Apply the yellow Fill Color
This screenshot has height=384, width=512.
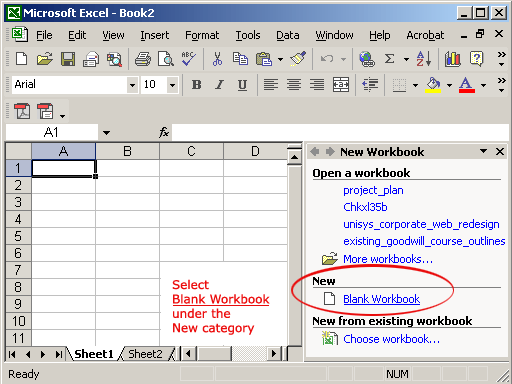(x=433, y=85)
